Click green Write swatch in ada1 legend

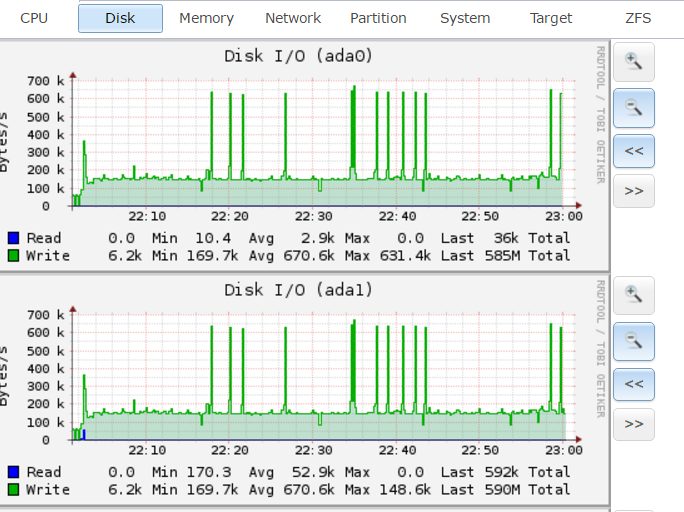(14, 489)
